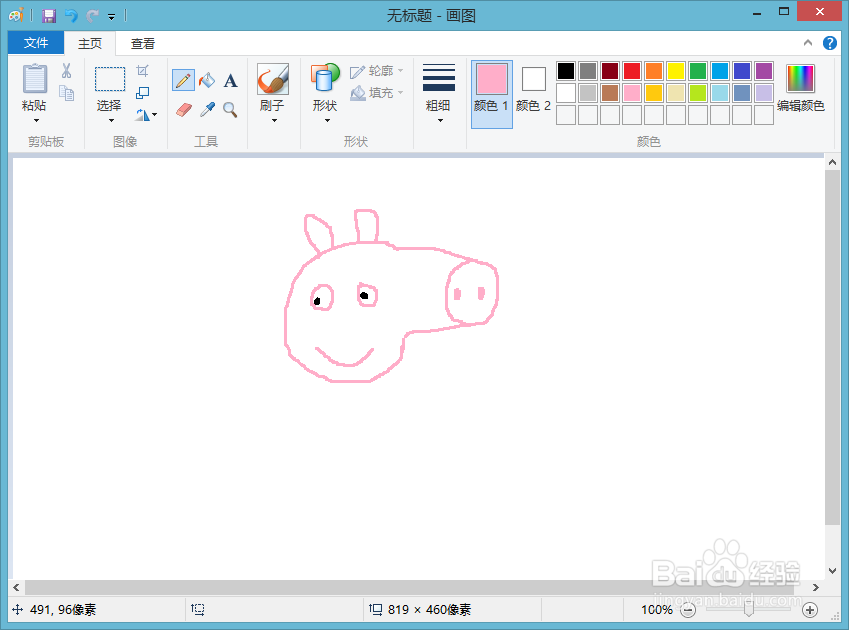The image size is (849, 630).
Task: Switch to the 查看 (View) tab
Action: [x=142, y=43]
